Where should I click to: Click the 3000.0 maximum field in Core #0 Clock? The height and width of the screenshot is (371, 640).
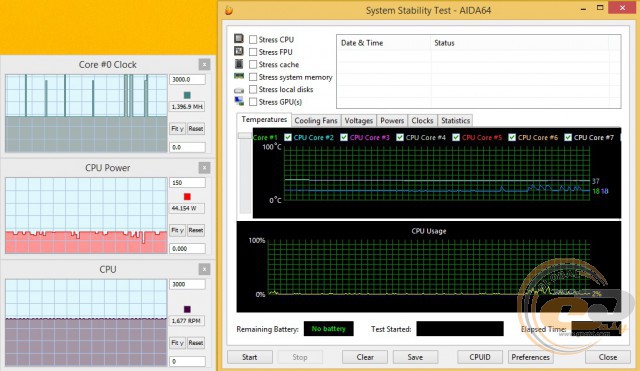pyautogui.click(x=187, y=80)
